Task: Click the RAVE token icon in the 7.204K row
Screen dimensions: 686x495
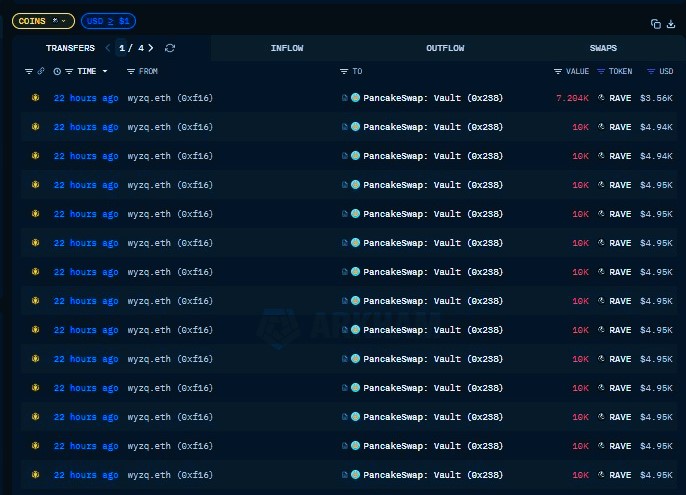Action: click(x=602, y=98)
